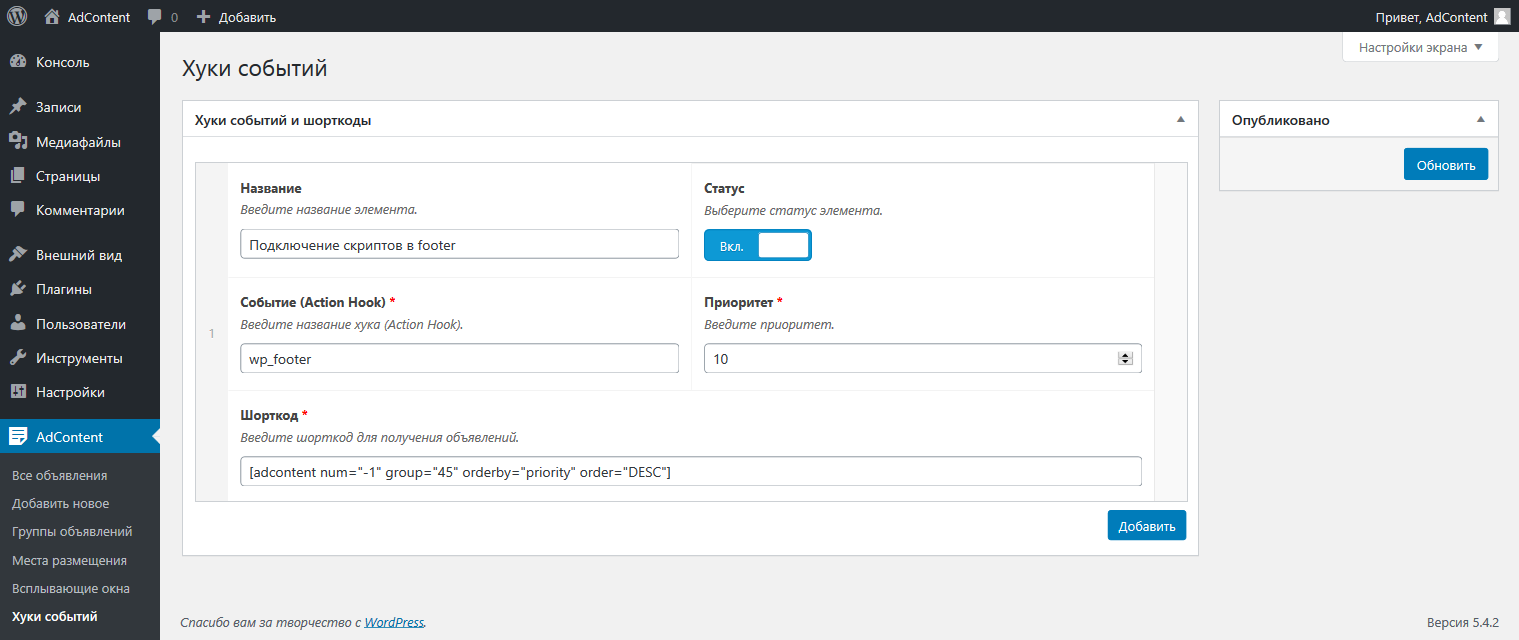The height and width of the screenshot is (640, 1519).
Task: Collapse the Хуки событий и шорткоды panel
Action: click(1180, 120)
